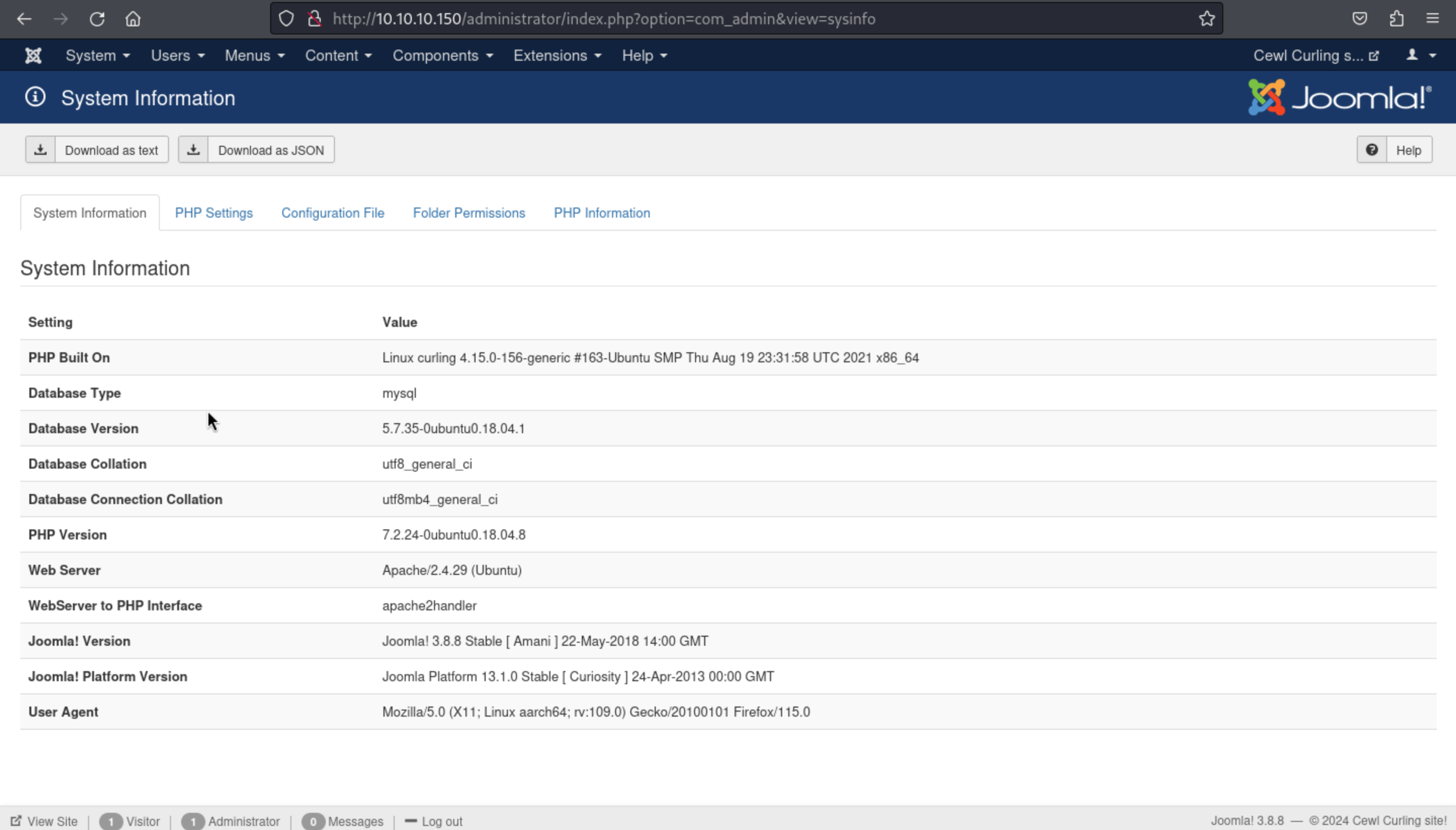The width and height of the screenshot is (1456, 830).
Task: Open the Components dropdown menu
Action: pyautogui.click(x=442, y=55)
